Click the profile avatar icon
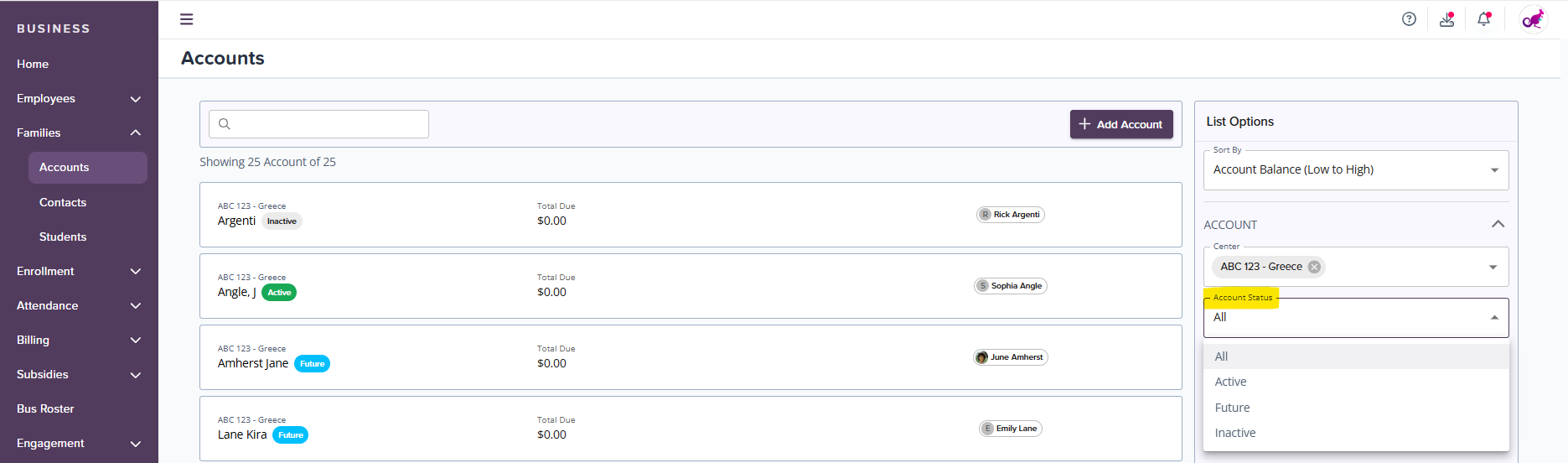The width and height of the screenshot is (1568, 463). click(x=1533, y=19)
